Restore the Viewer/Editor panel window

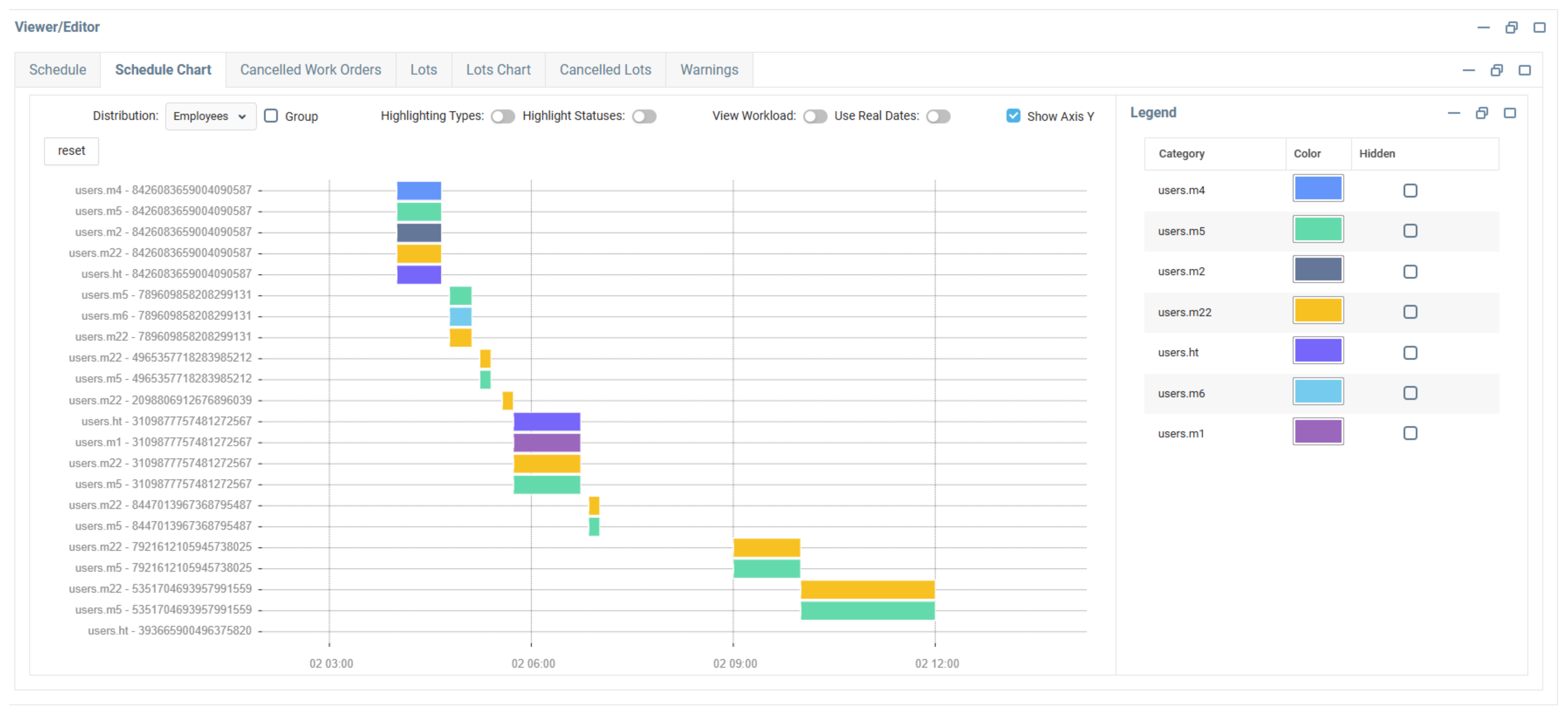pos(1511,28)
